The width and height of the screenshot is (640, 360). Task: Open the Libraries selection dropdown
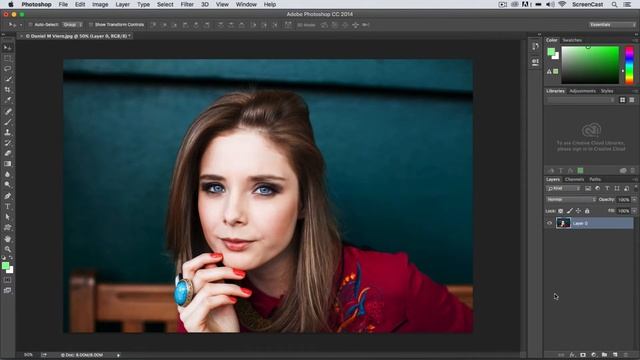(581, 100)
